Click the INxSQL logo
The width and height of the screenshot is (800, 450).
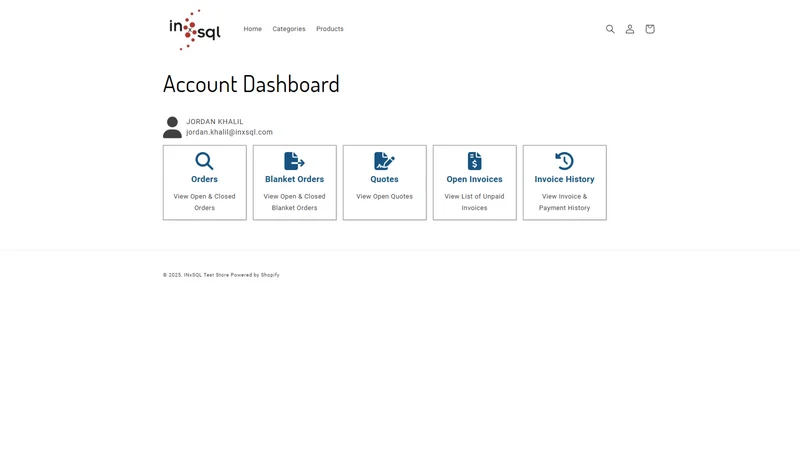click(195, 30)
